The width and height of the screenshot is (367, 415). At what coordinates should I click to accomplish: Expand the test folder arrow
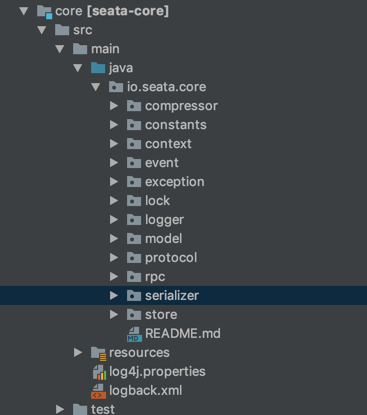pyautogui.click(x=60, y=409)
